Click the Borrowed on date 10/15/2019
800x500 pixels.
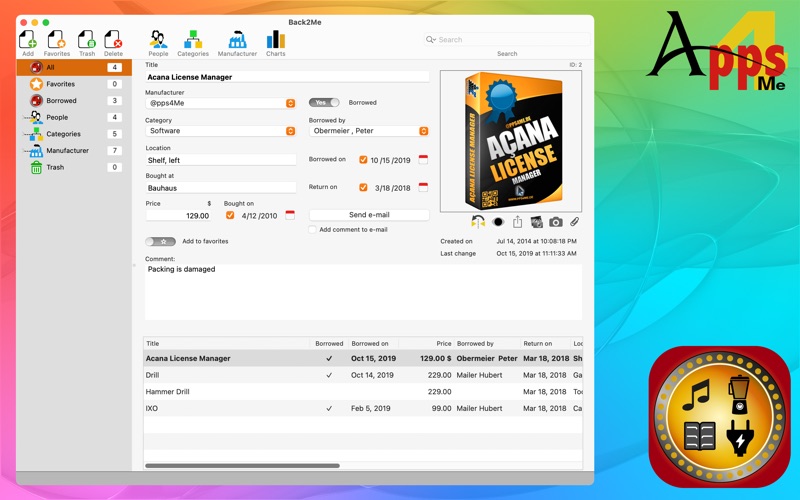click(x=390, y=160)
